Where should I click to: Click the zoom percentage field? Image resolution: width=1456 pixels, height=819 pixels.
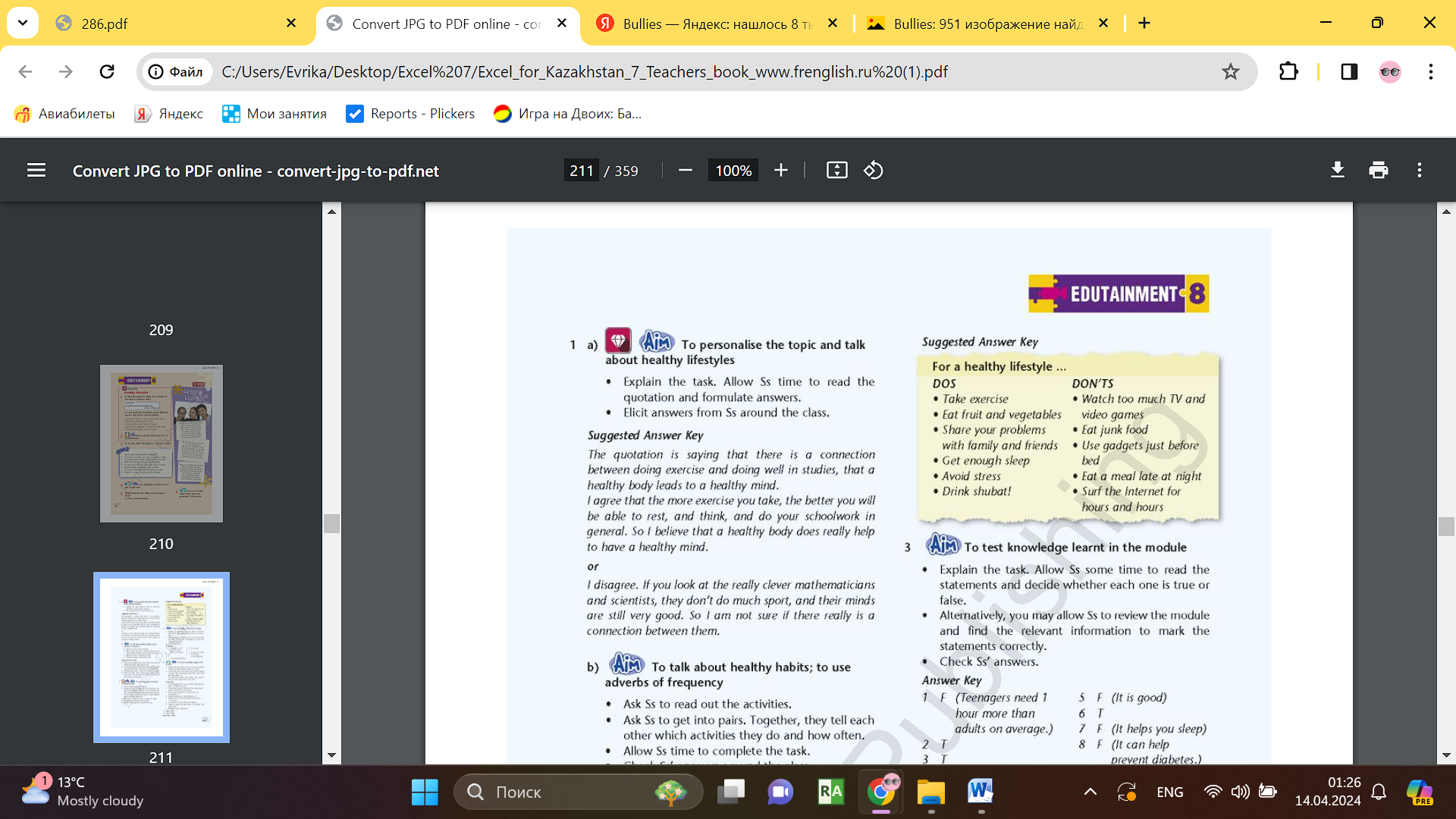[733, 171]
